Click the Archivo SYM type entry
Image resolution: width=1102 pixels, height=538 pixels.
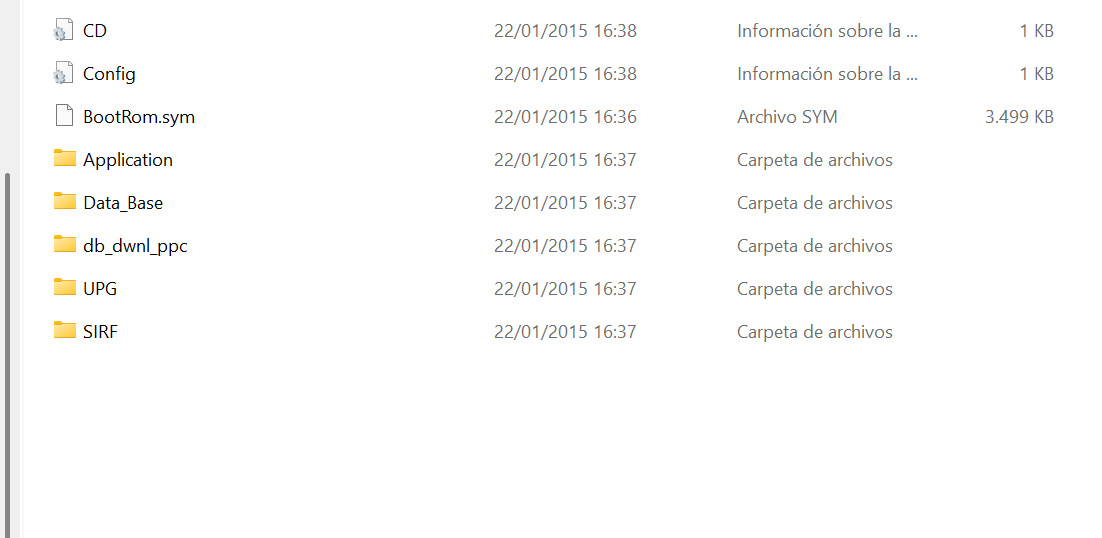pos(787,117)
